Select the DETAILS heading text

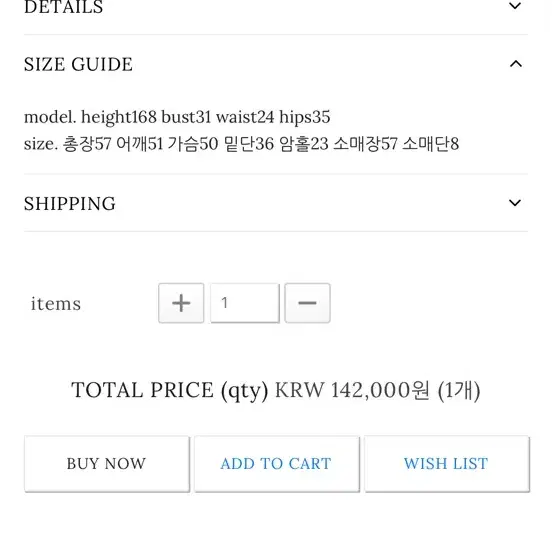[x=64, y=7]
